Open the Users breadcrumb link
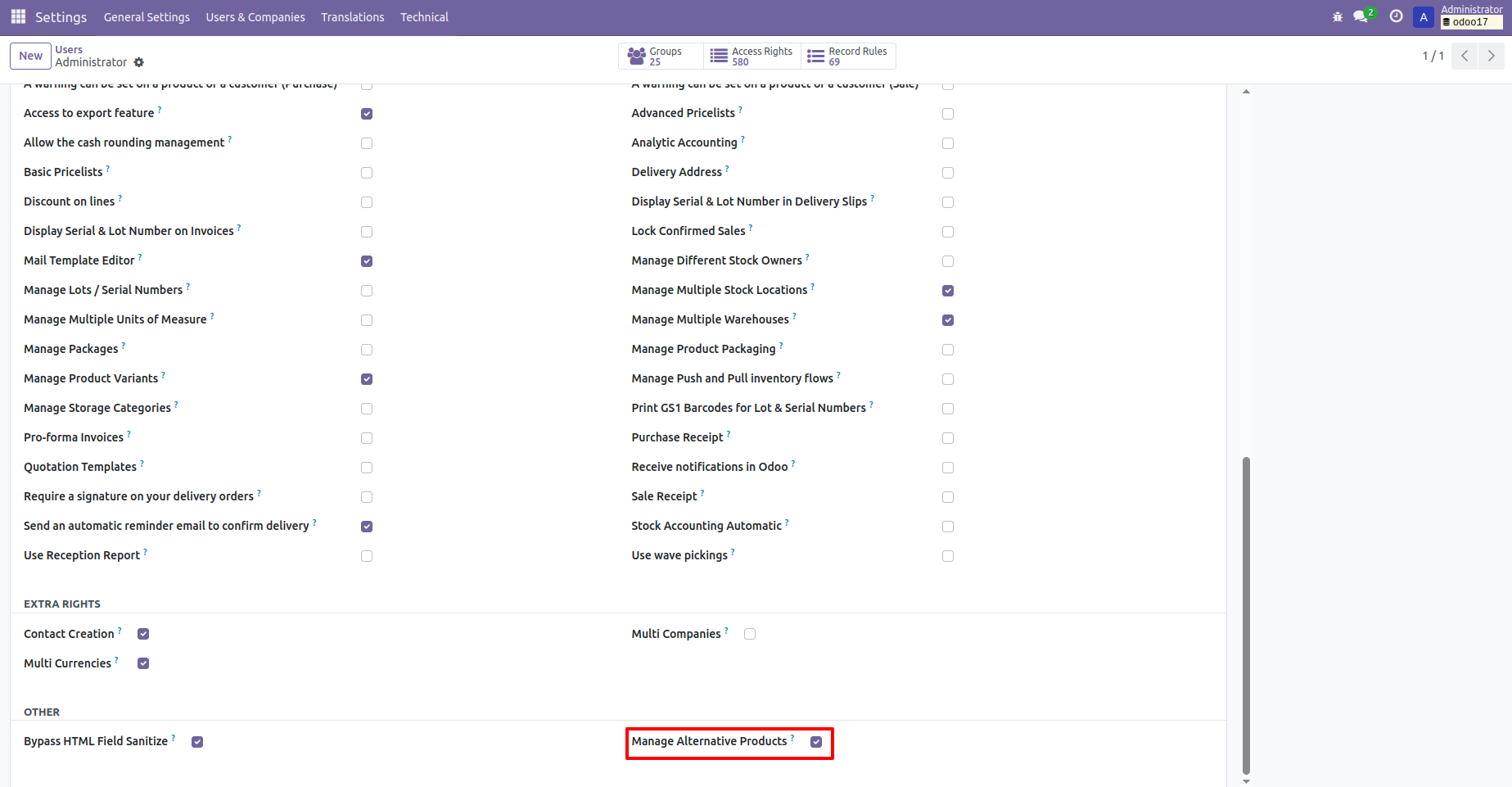 coord(69,49)
